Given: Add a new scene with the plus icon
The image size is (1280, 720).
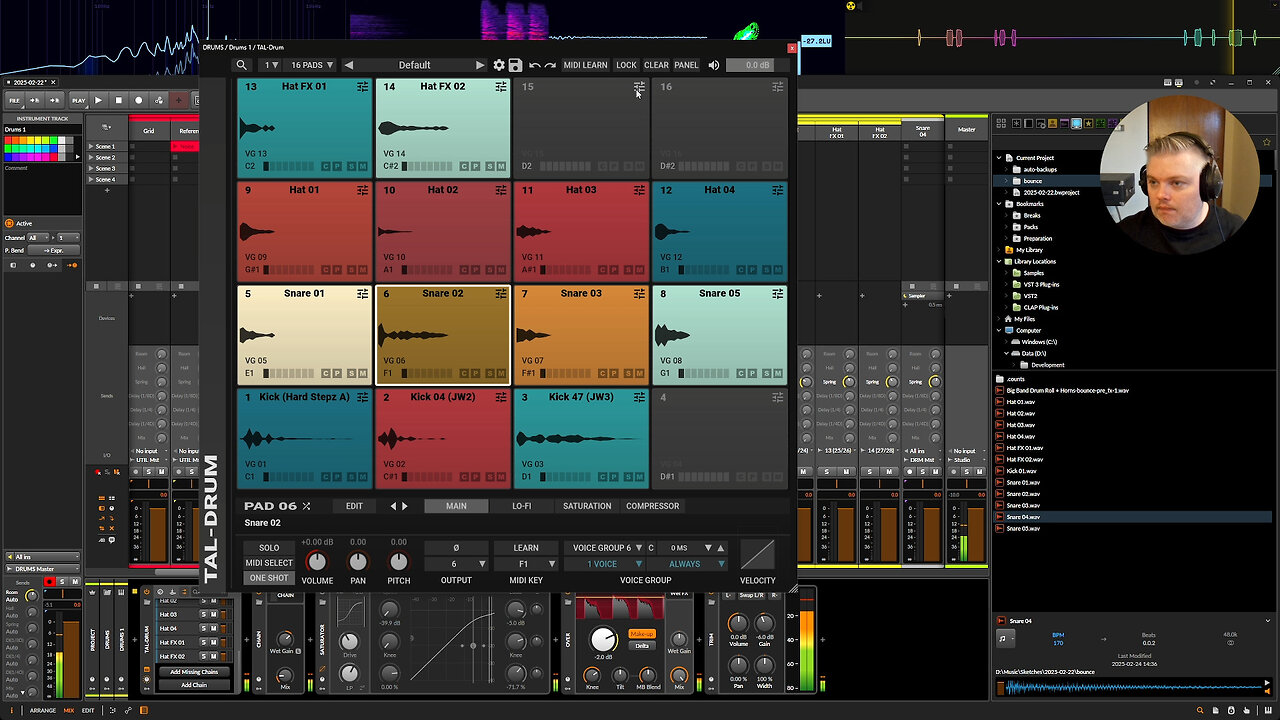Looking at the screenshot, I should [106, 190].
